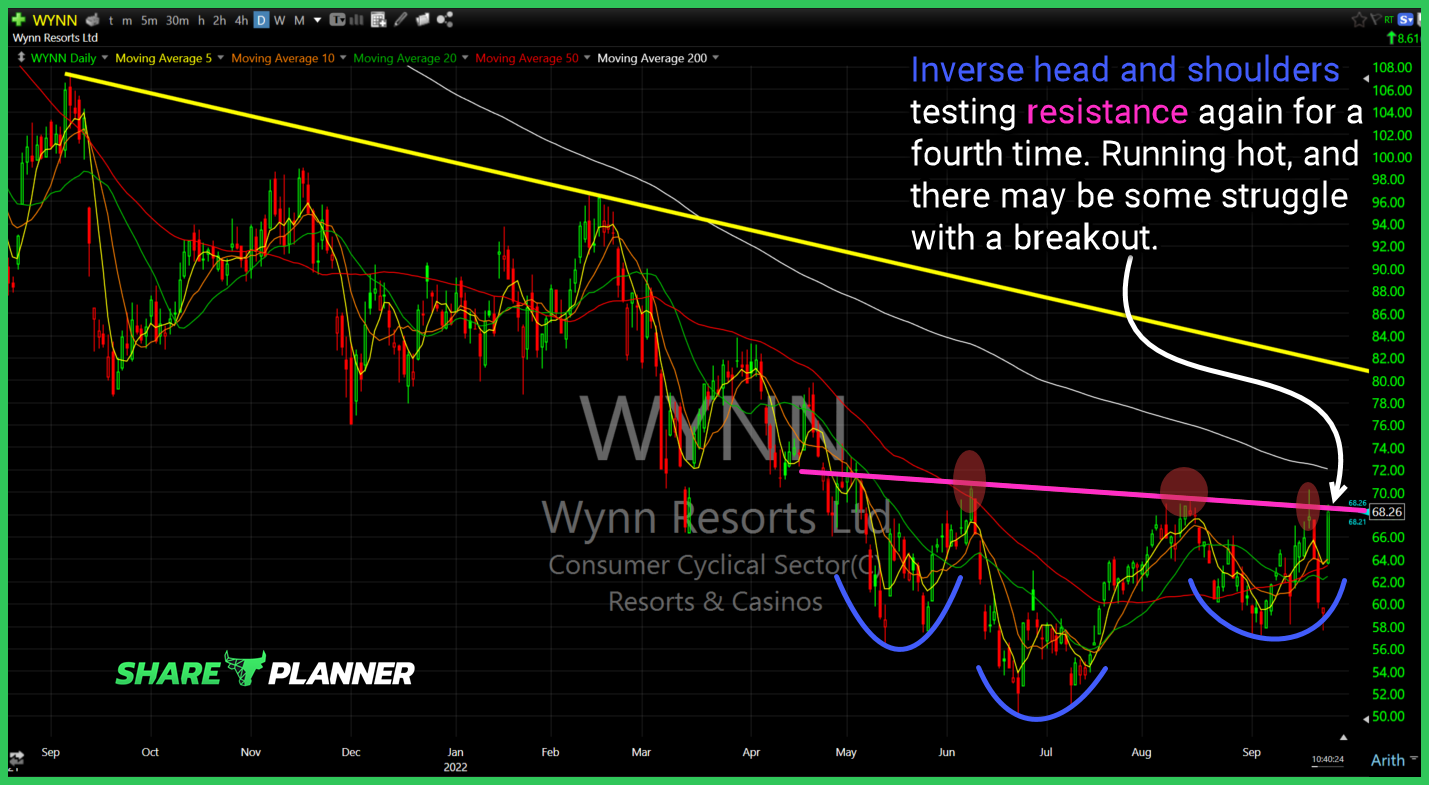The image size is (1429, 785).
Task: Click the blue S symbol-link icon
Action: [1405, 19]
